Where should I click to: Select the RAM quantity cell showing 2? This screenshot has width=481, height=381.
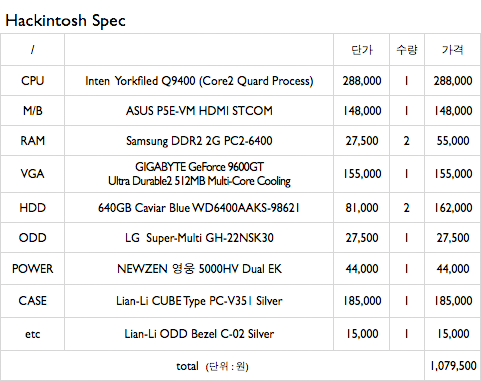click(x=406, y=141)
